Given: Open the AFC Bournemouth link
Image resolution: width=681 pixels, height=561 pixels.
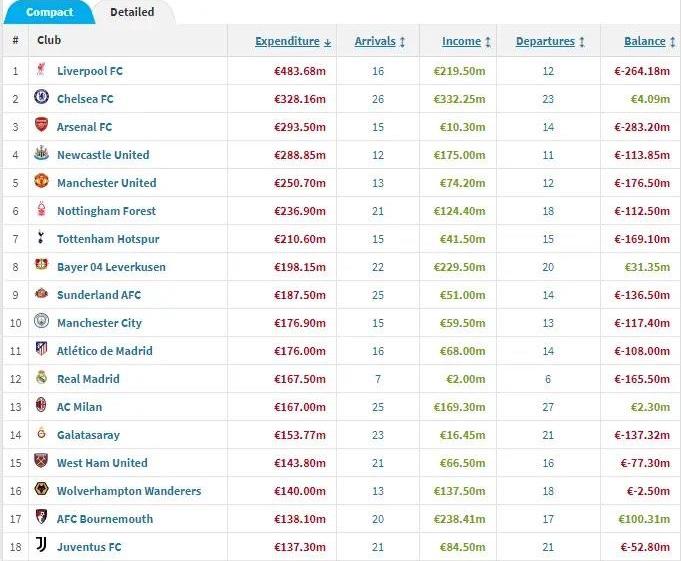Looking at the screenshot, I should 105,519.
